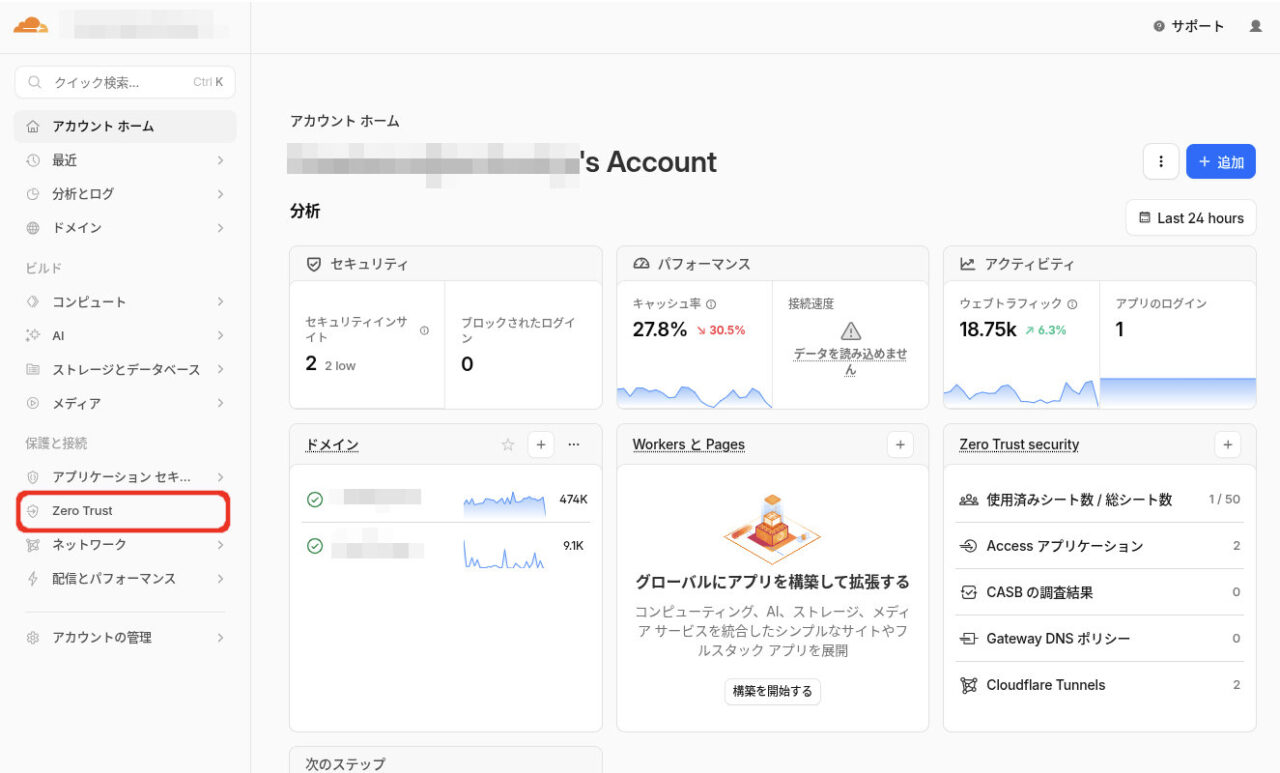
Task: Expand the ネットワーク chevron
Action: [x=220, y=545]
